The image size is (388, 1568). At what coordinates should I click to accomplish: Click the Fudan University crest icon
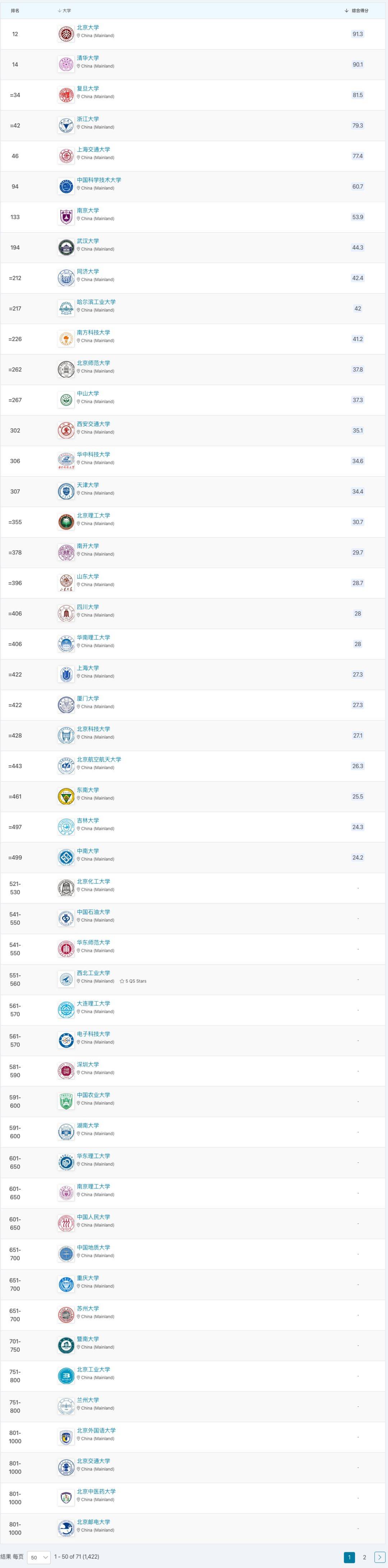pos(66,95)
